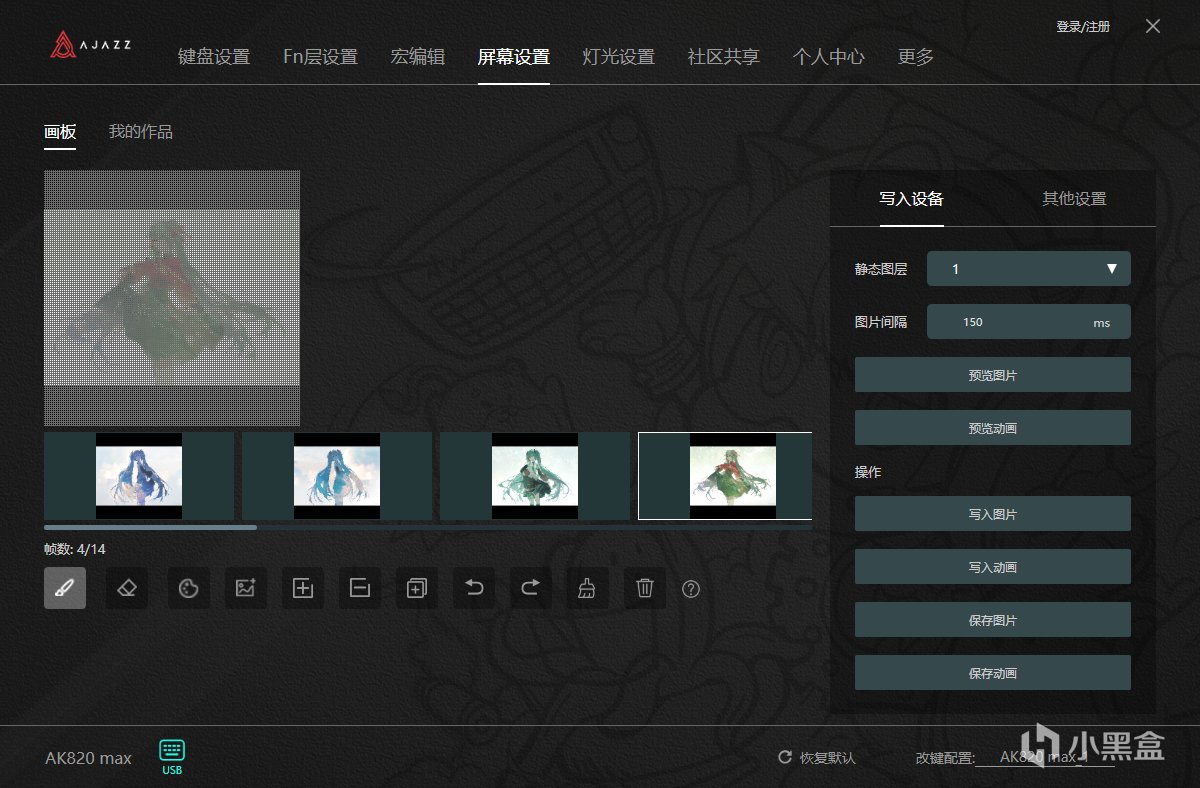Image resolution: width=1200 pixels, height=788 pixels.
Task: Open the 静态图层 dropdown
Action: [x=1029, y=269]
